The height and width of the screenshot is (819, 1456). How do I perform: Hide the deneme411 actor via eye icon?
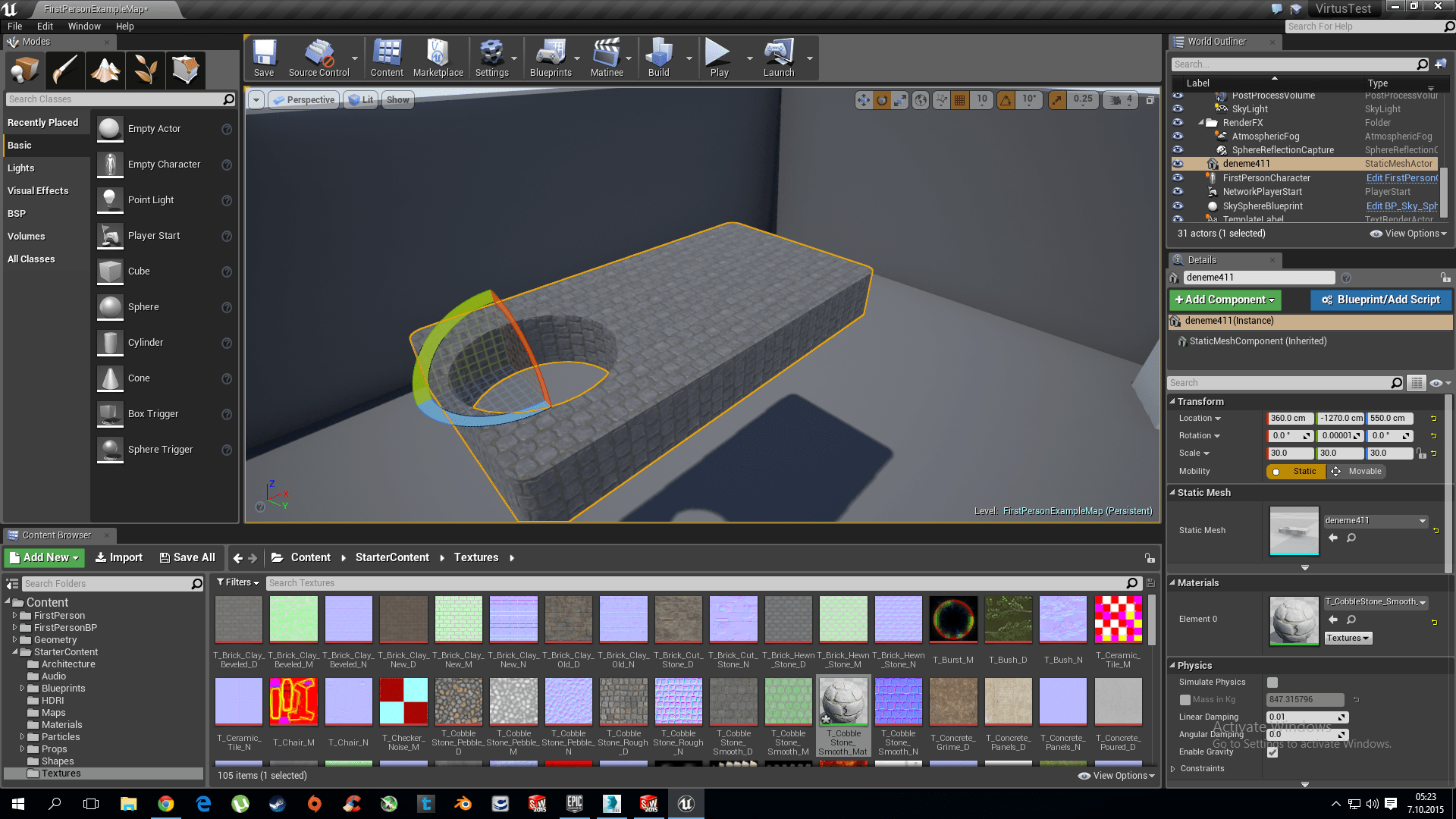pyautogui.click(x=1178, y=164)
